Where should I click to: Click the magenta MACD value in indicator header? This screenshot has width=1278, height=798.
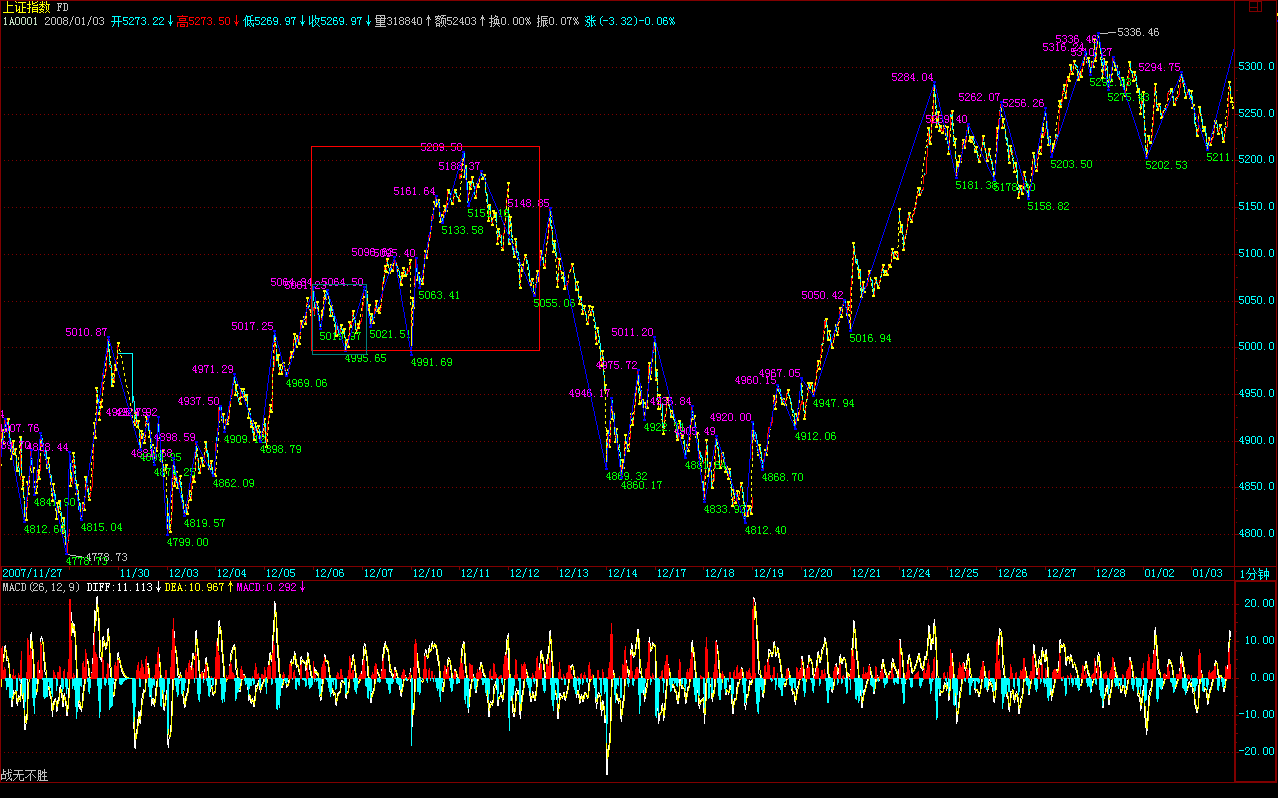[271, 587]
